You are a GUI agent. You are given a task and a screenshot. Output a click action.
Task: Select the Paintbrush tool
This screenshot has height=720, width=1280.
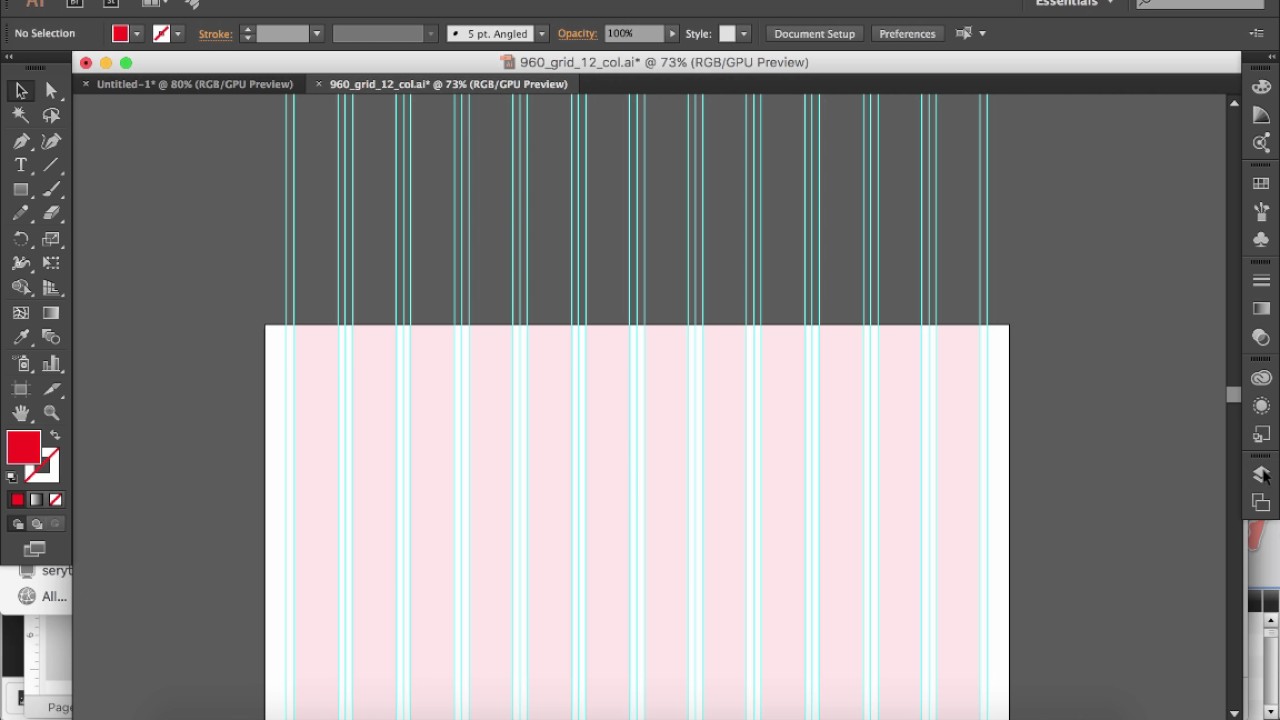51,190
